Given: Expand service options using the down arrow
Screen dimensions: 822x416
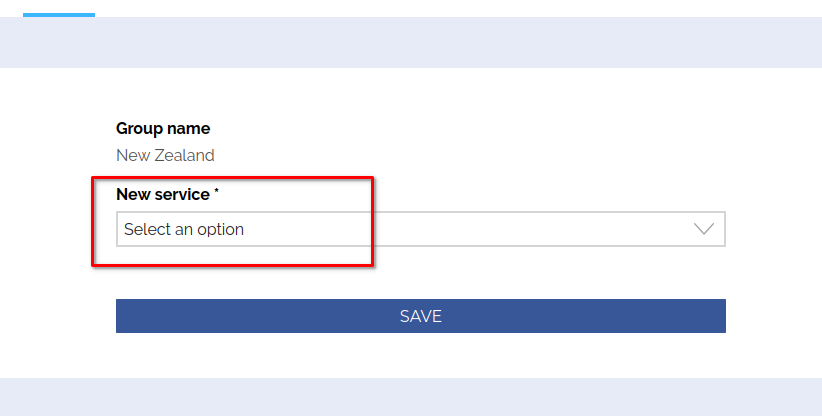Looking at the screenshot, I should (x=704, y=229).
